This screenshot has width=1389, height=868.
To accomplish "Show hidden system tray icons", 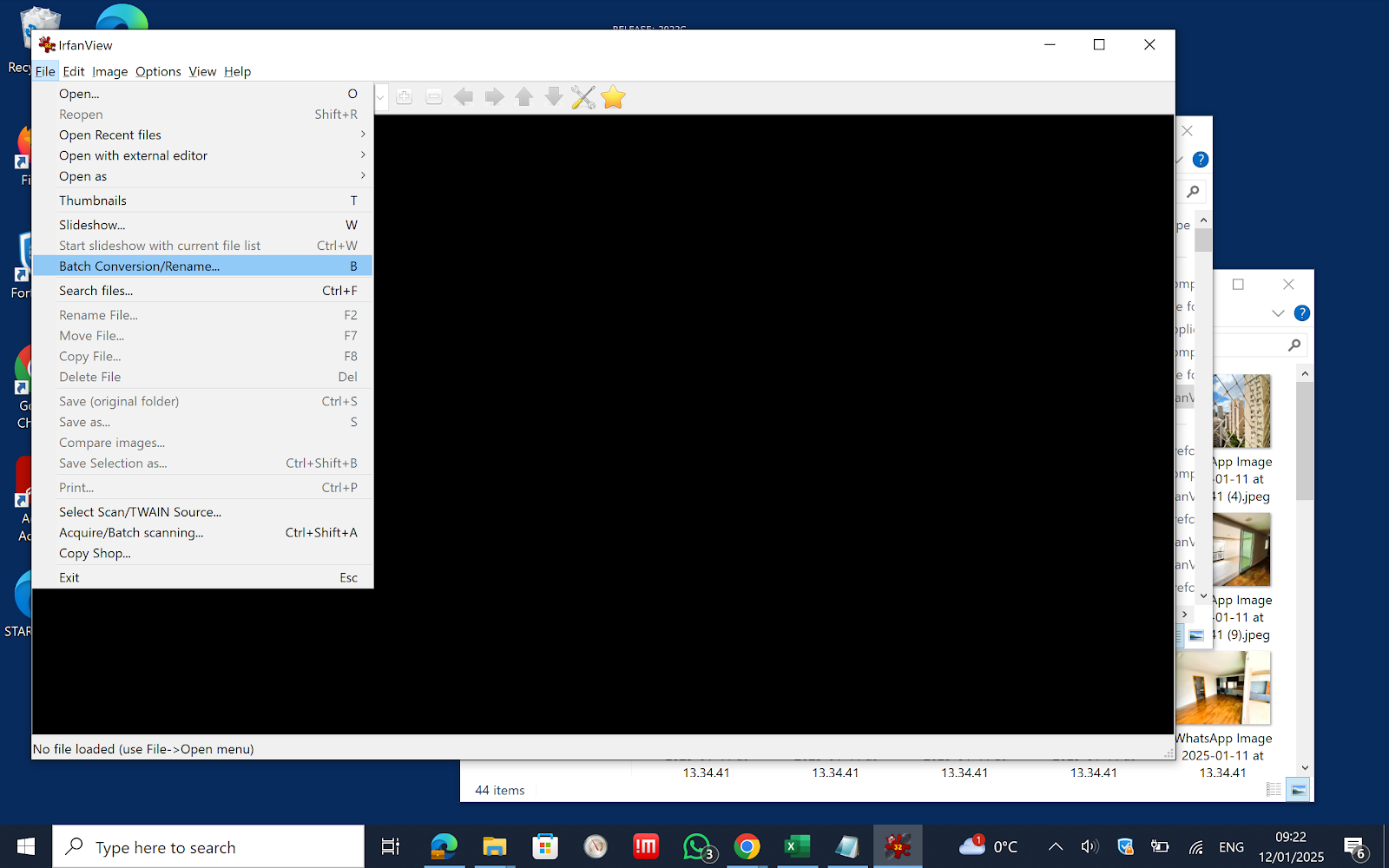I will [x=1056, y=847].
